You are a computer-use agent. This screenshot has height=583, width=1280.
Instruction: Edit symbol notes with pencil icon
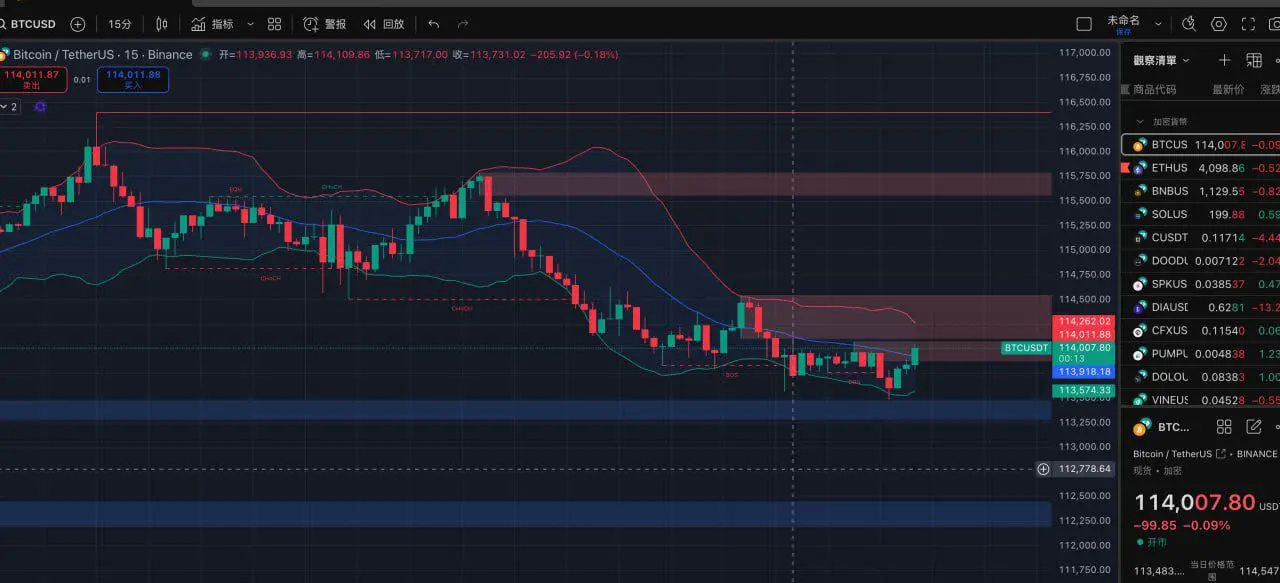(1254, 427)
